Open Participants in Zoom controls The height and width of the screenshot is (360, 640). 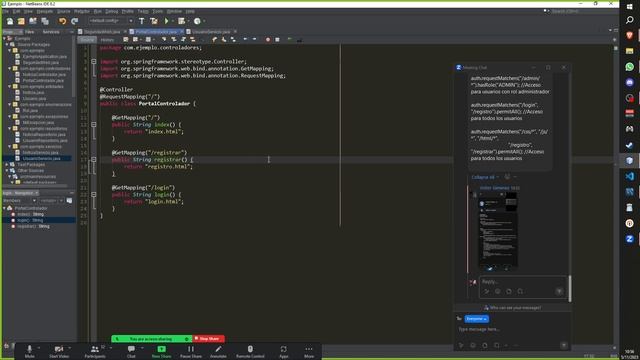(x=95, y=351)
